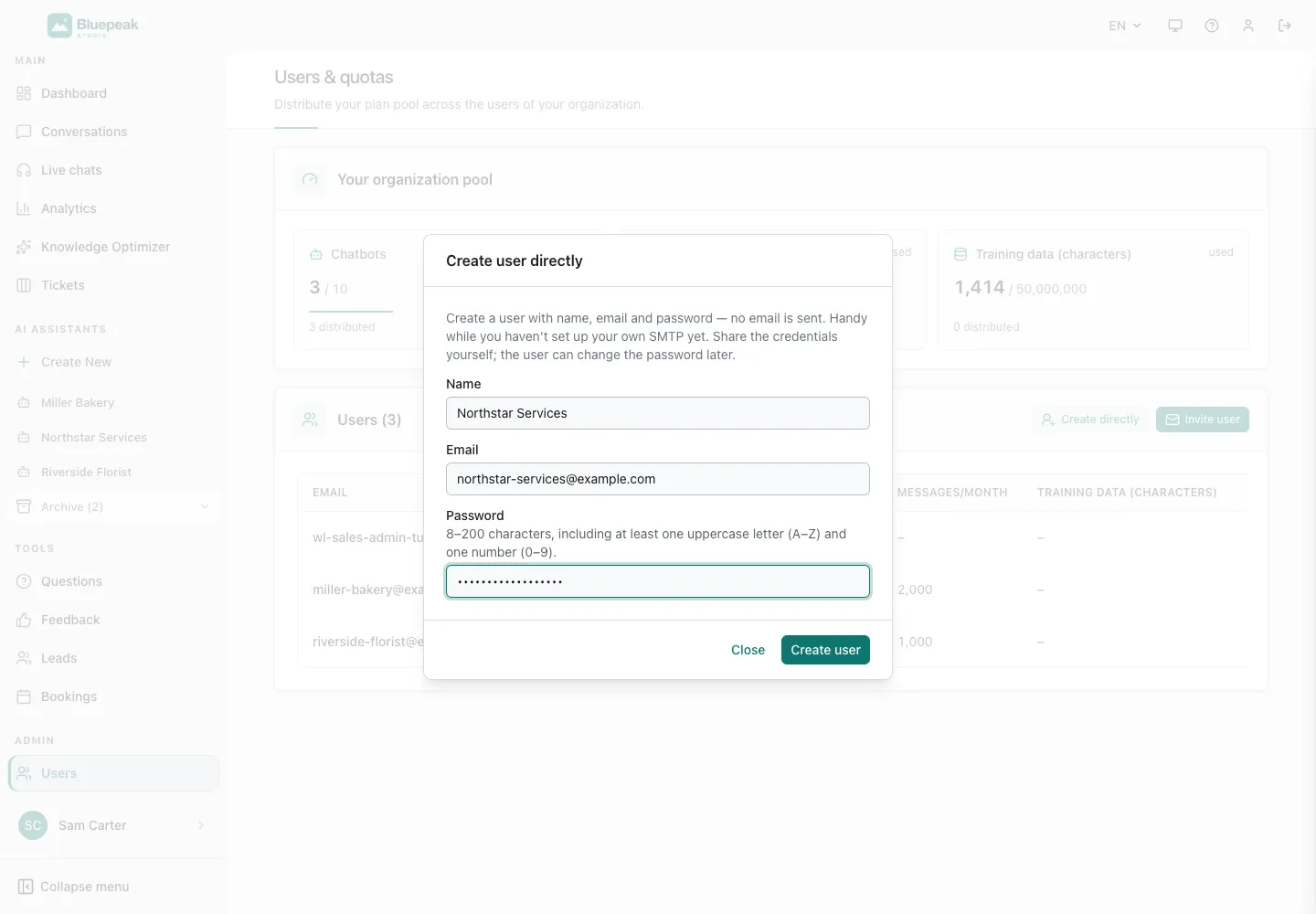Click the SC avatar

click(33, 825)
